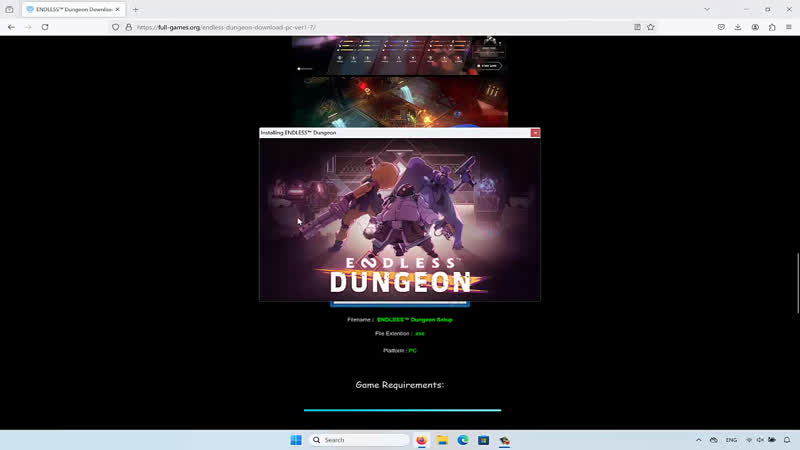This screenshot has height=450, width=800.
Task: Click the ENDLESS Dungeon installer artwork
Action: coord(400,220)
